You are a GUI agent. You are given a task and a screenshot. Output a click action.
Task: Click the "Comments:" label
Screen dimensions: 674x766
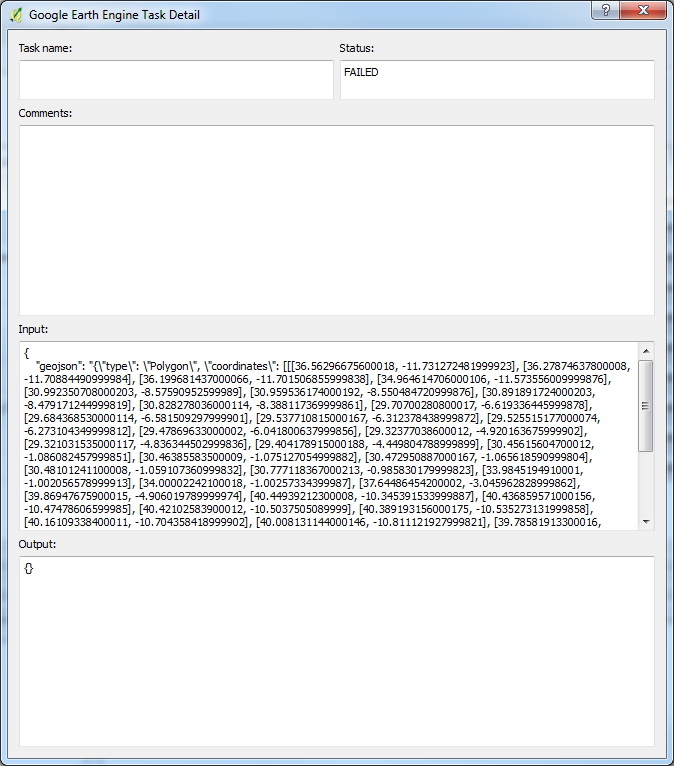[x=45, y=113]
